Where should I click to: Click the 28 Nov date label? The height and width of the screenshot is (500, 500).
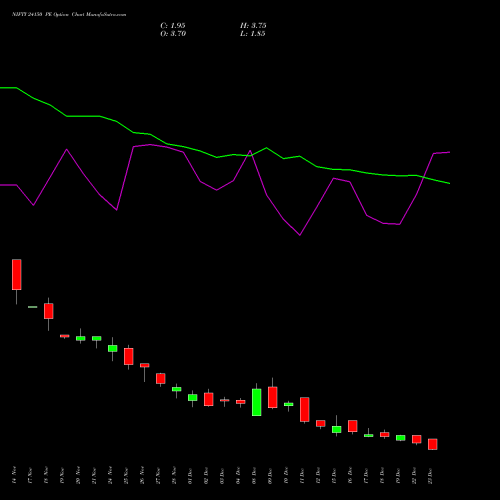click(174, 475)
